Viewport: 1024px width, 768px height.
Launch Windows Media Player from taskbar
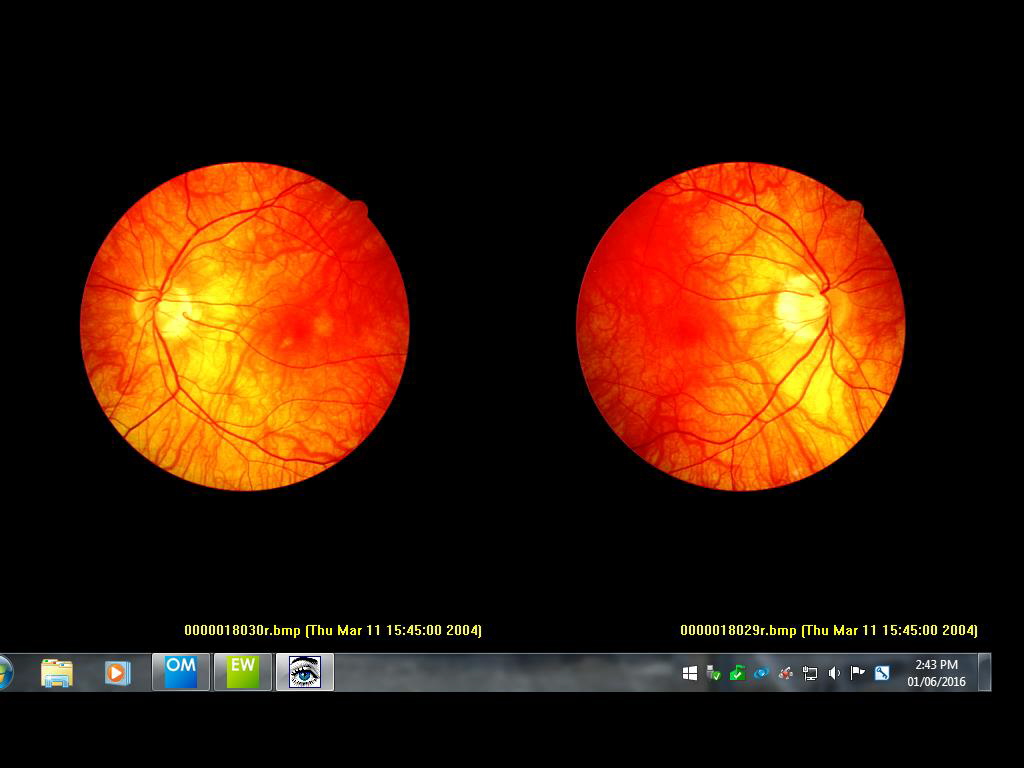tap(118, 673)
